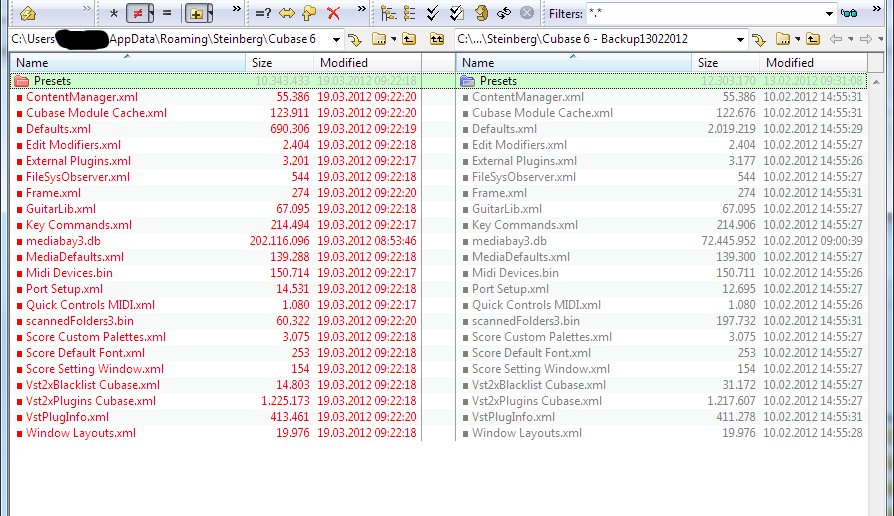
Task: Click the glasses peek filters icon
Action: 849,13
